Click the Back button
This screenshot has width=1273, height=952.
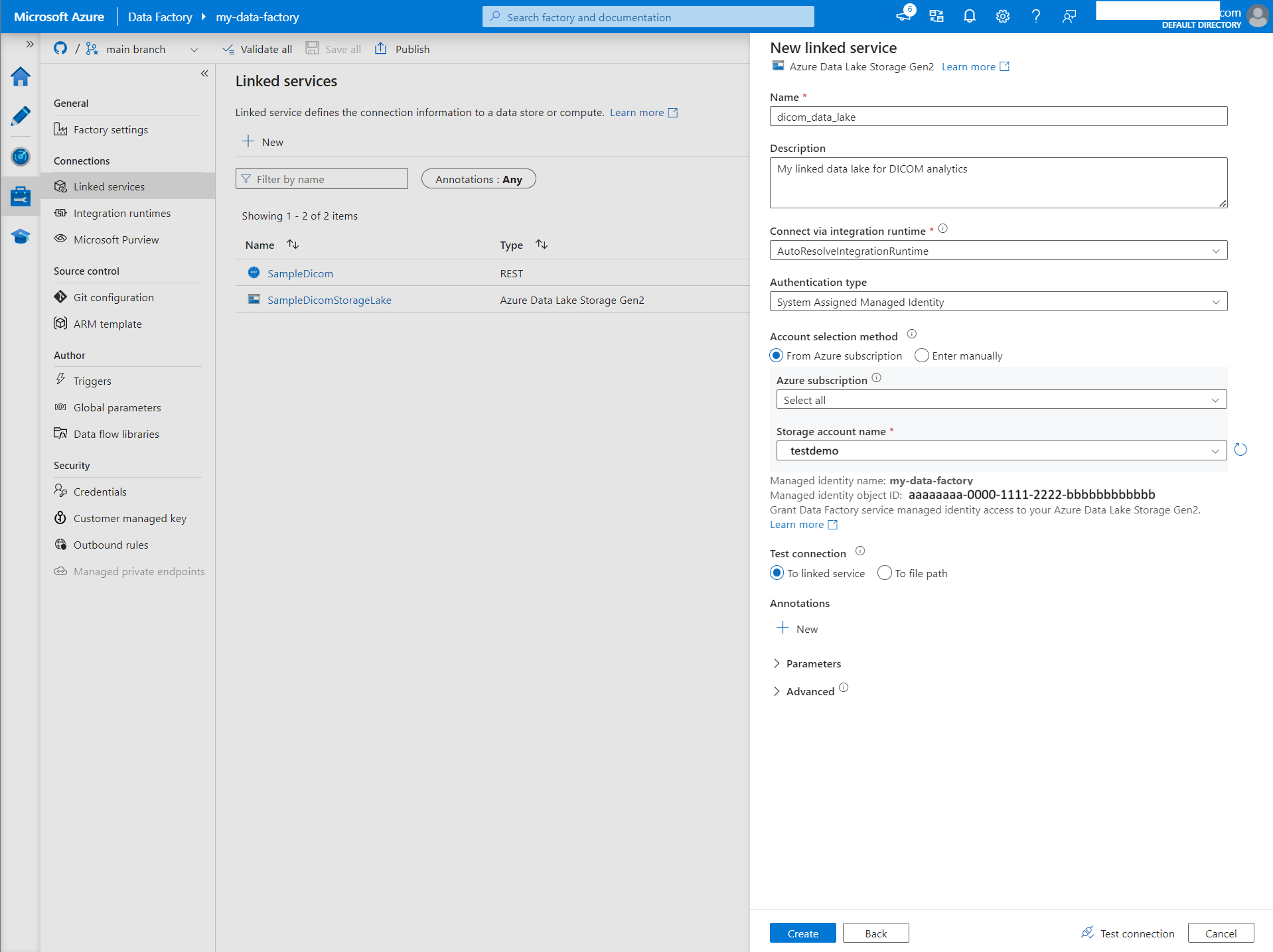[x=875, y=933]
